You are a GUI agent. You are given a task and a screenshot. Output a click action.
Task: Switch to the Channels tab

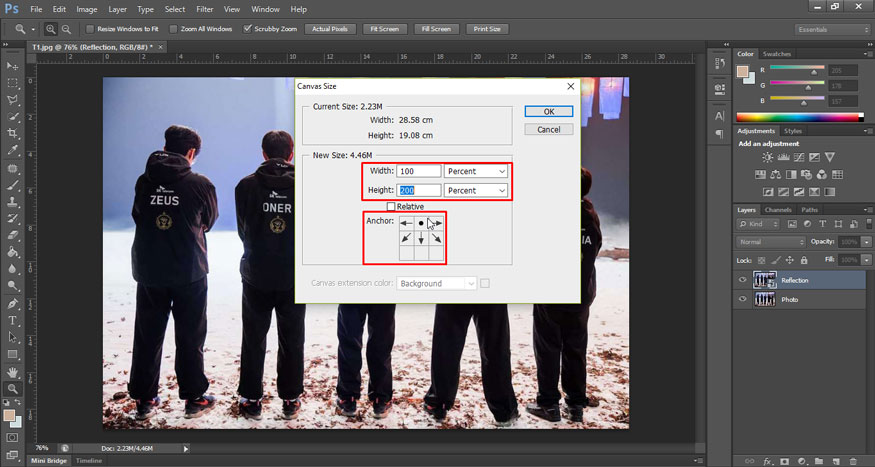777,210
